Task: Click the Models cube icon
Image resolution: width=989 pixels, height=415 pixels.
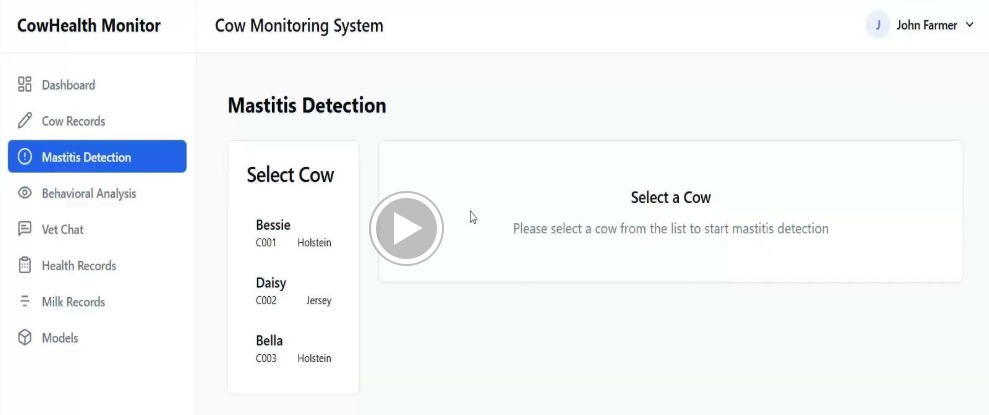Action: (25, 338)
